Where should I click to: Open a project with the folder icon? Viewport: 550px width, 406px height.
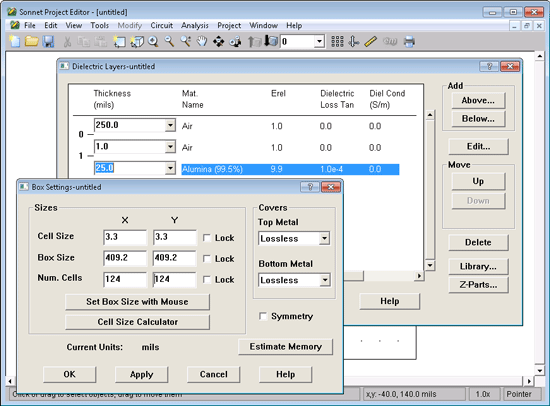point(32,41)
